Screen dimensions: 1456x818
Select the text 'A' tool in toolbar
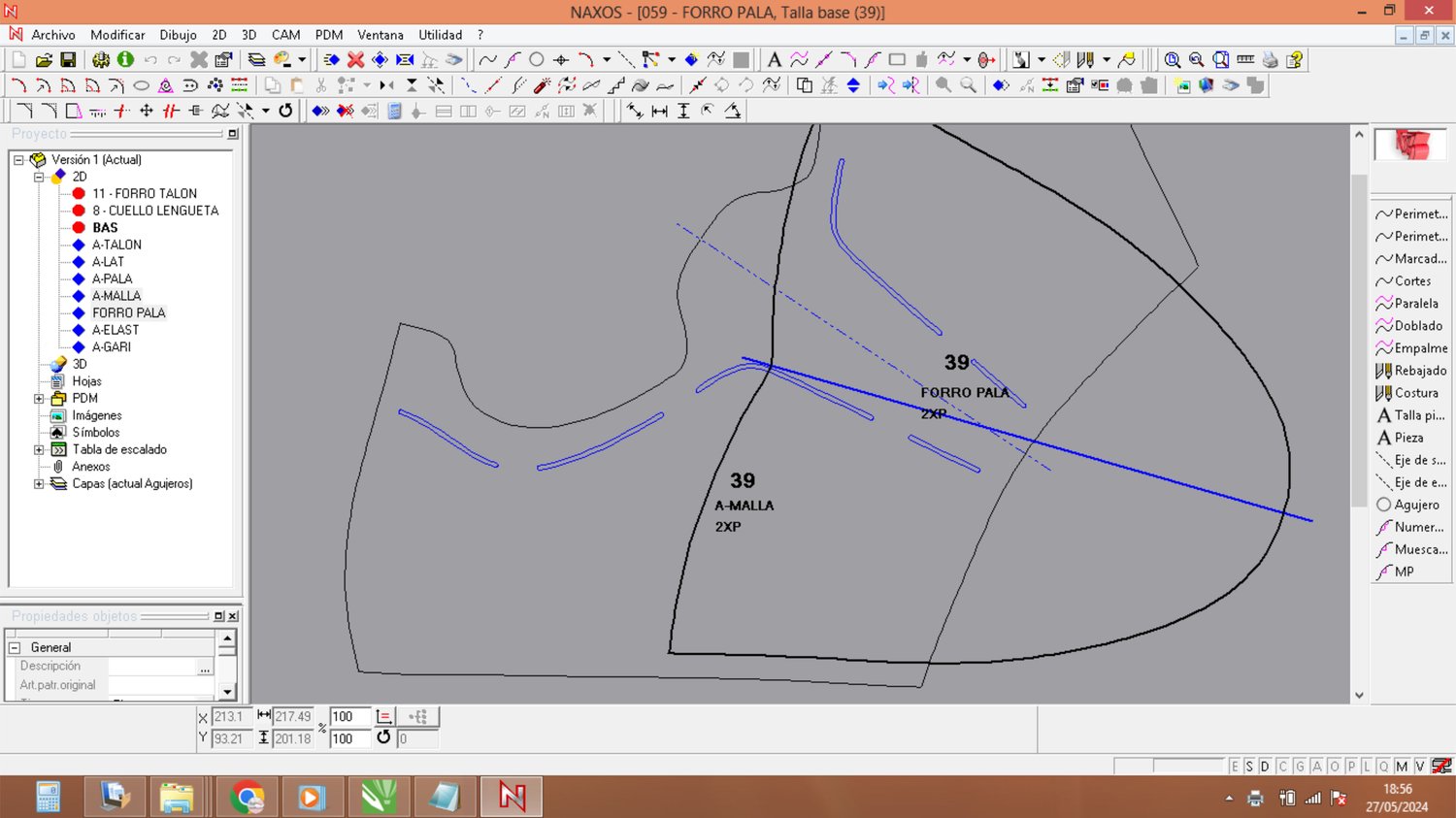pos(774,60)
